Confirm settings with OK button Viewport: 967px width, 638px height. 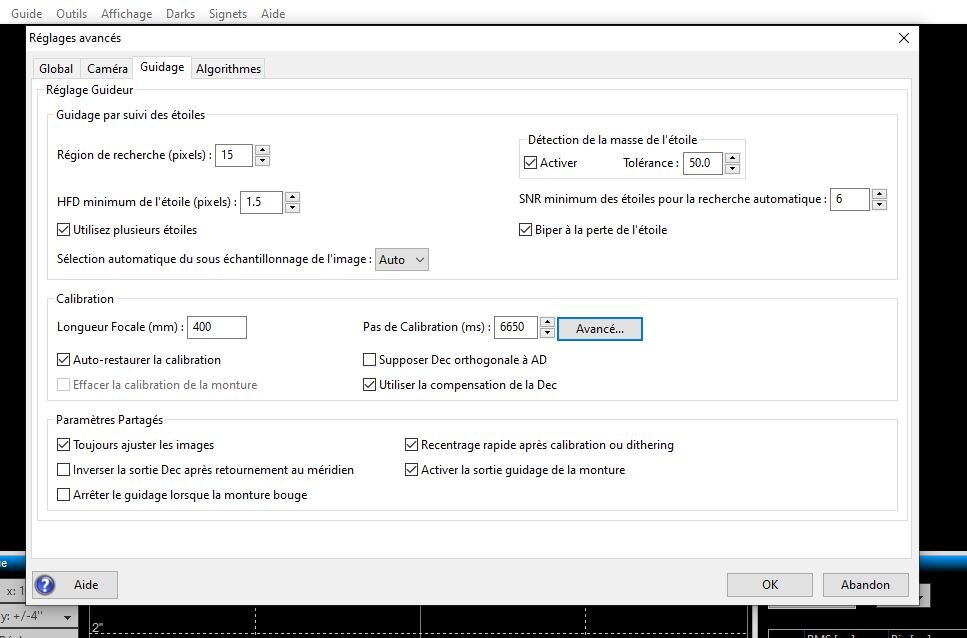[770, 585]
